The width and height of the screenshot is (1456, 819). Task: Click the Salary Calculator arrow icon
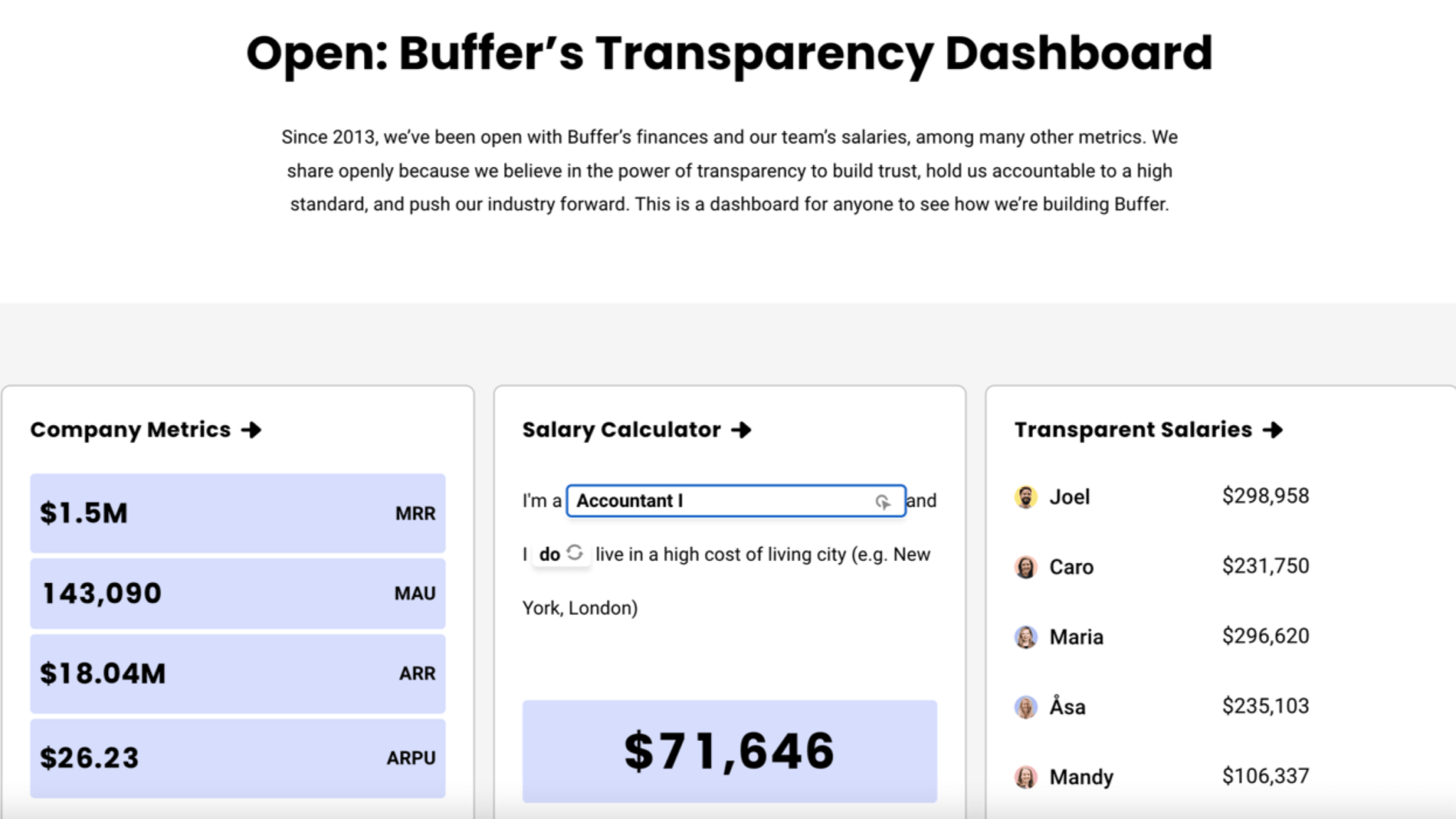(741, 430)
